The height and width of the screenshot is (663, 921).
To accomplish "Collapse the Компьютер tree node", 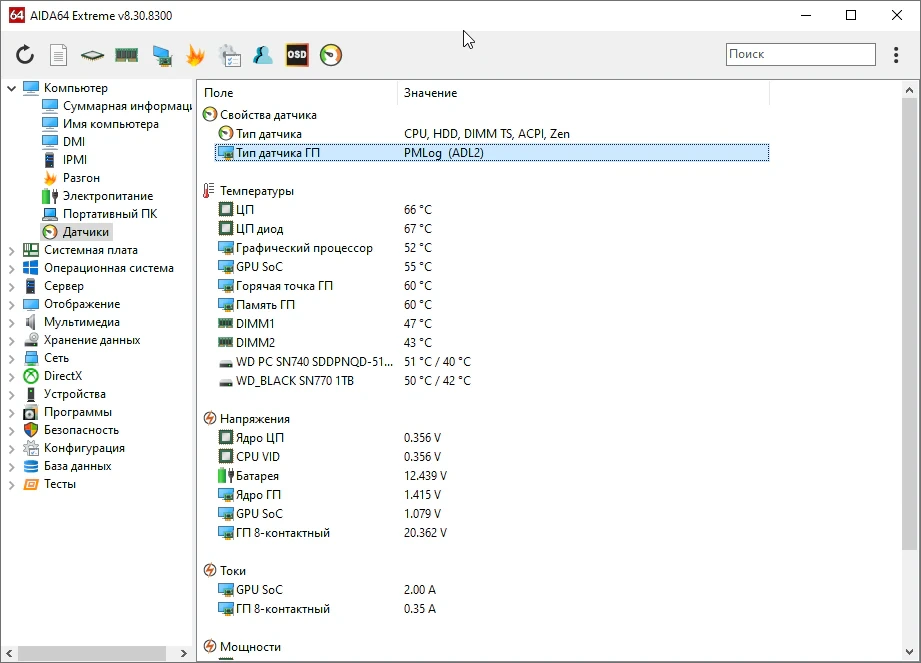I will click(11, 88).
